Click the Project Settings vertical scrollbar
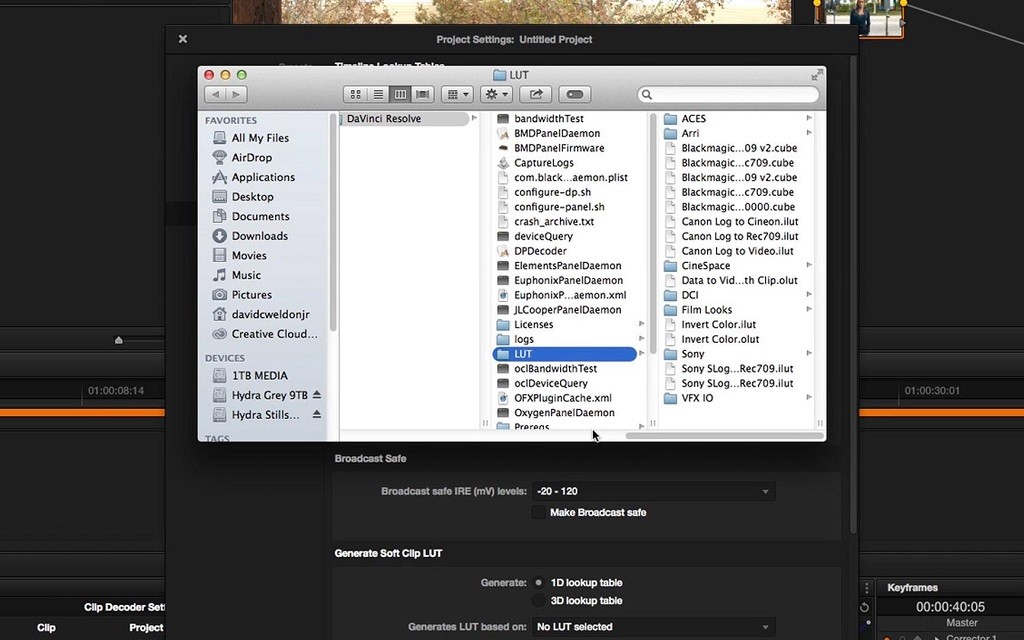Image resolution: width=1024 pixels, height=640 pixels. [852, 294]
